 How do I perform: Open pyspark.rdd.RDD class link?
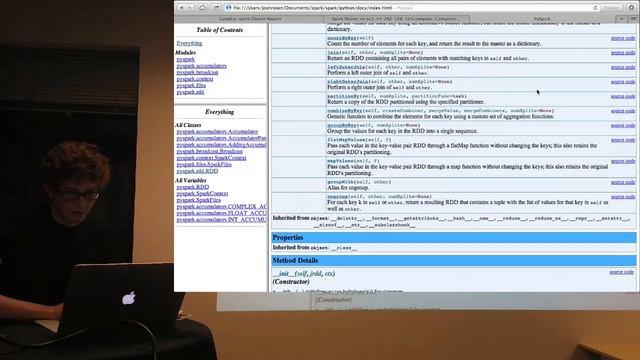(197, 171)
